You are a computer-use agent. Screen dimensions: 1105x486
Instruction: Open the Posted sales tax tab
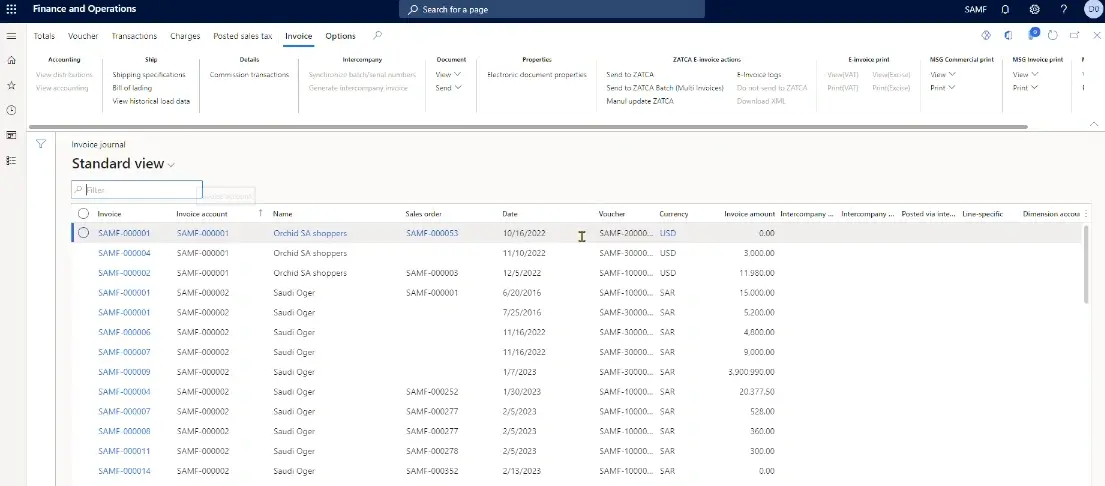coord(242,36)
